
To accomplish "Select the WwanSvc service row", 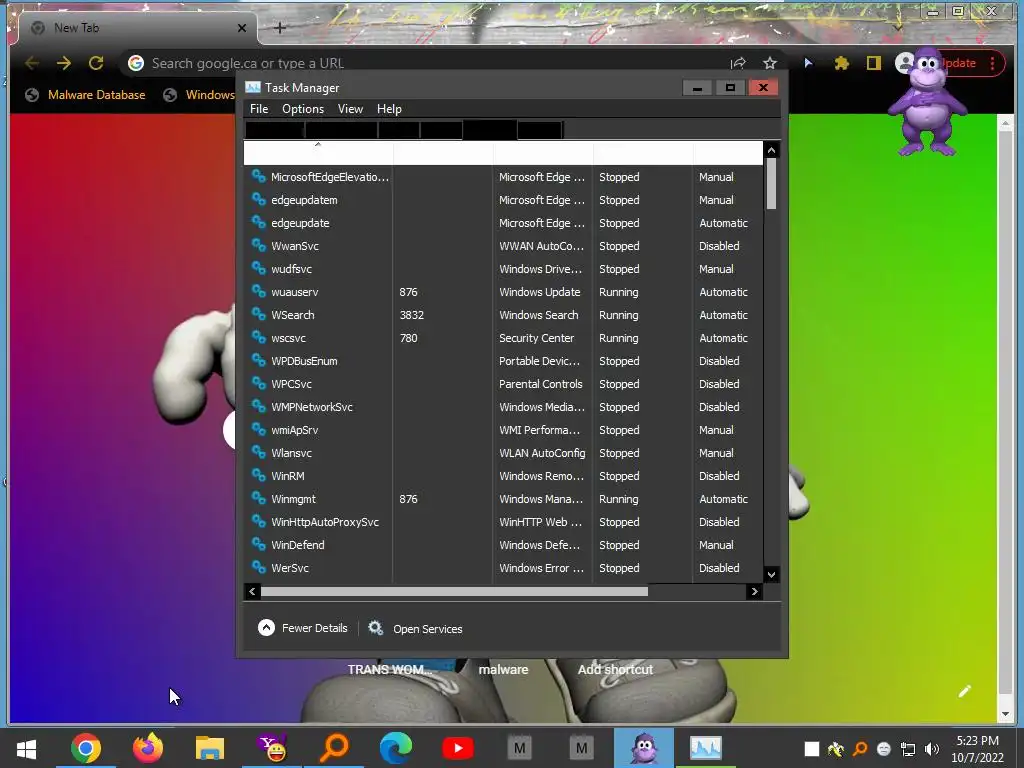I will tap(503, 246).
